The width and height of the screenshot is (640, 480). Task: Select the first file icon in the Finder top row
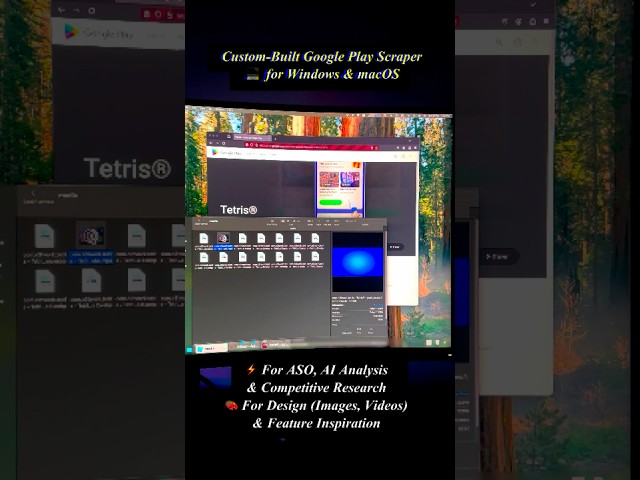point(204,238)
